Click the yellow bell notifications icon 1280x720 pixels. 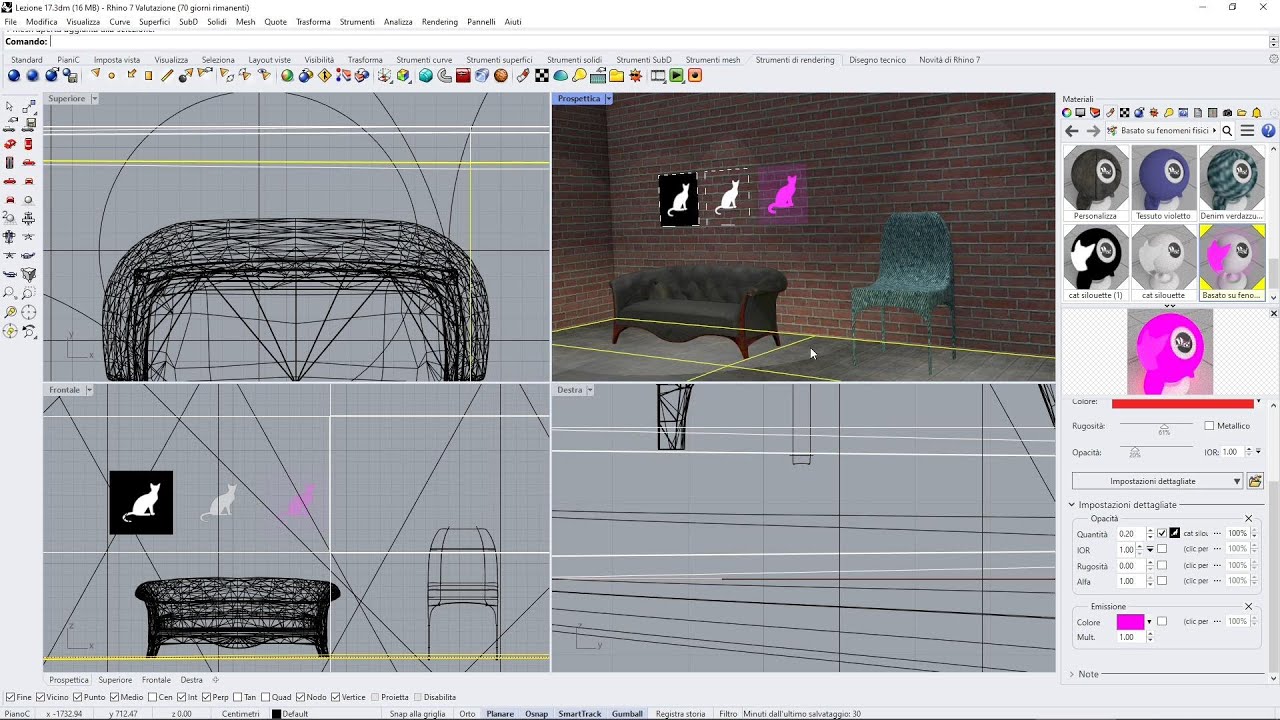click(1257, 113)
